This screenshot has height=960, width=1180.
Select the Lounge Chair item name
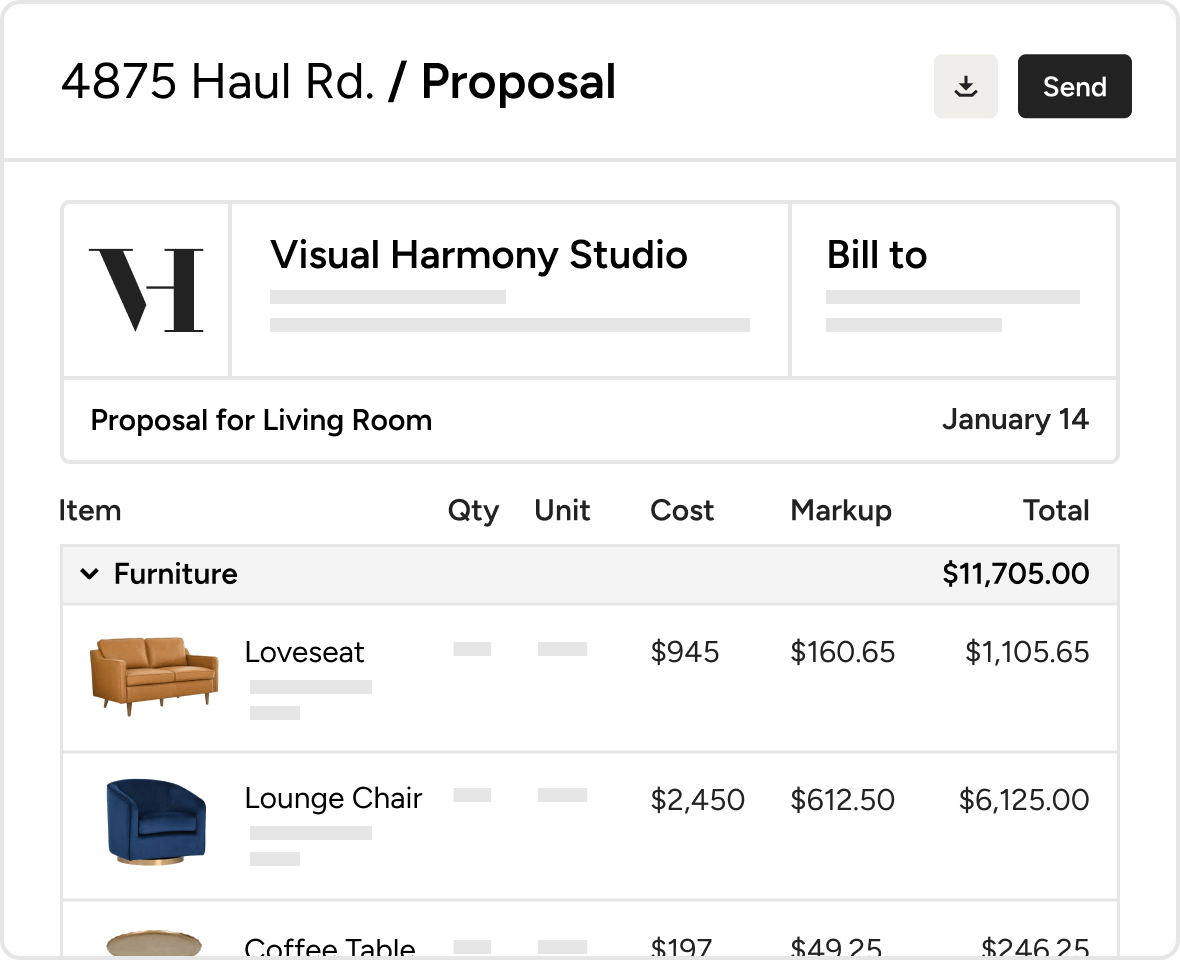pyautogui.click(x=333, y=798)
